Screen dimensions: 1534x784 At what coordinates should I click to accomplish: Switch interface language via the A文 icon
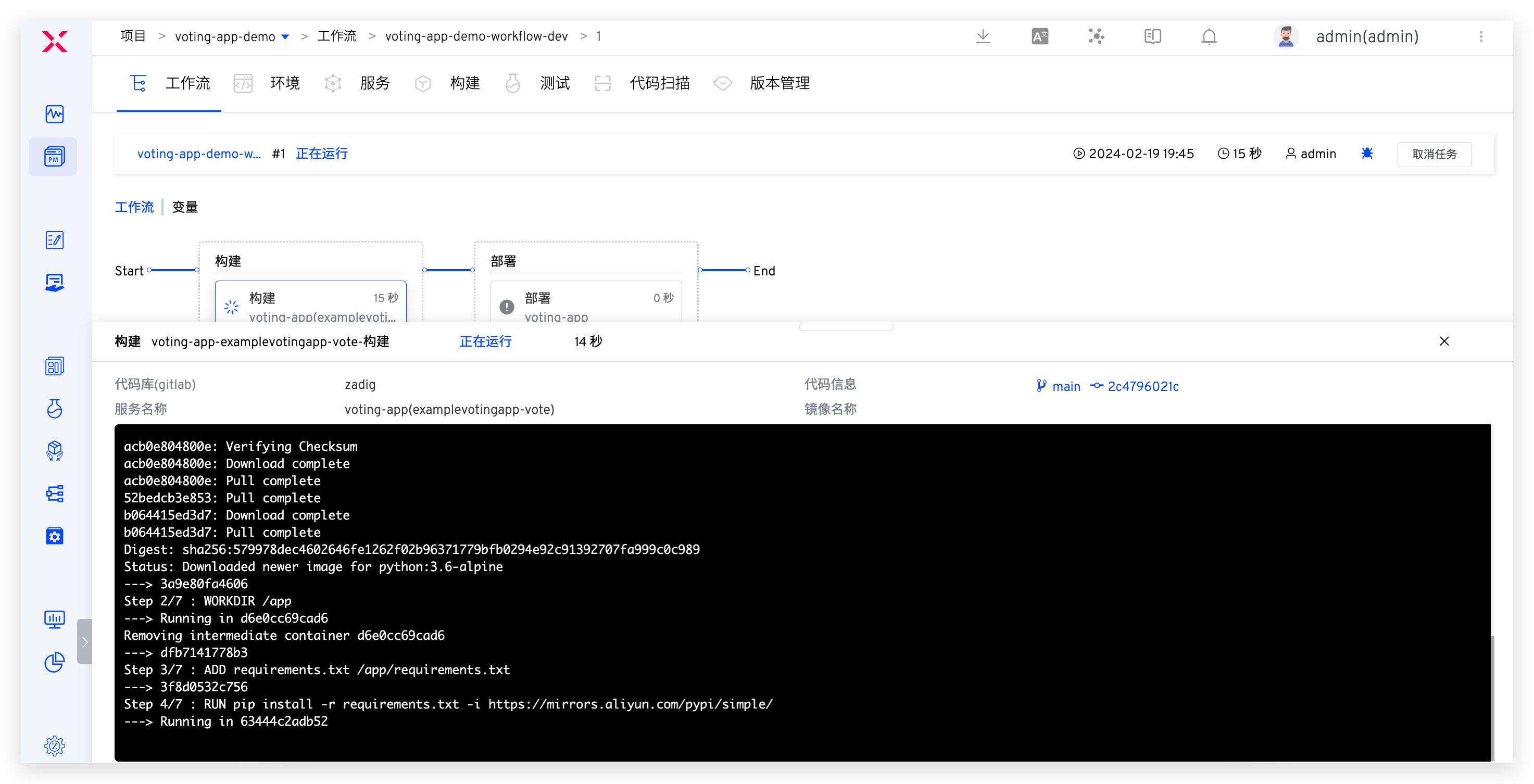coord(1039,36)
